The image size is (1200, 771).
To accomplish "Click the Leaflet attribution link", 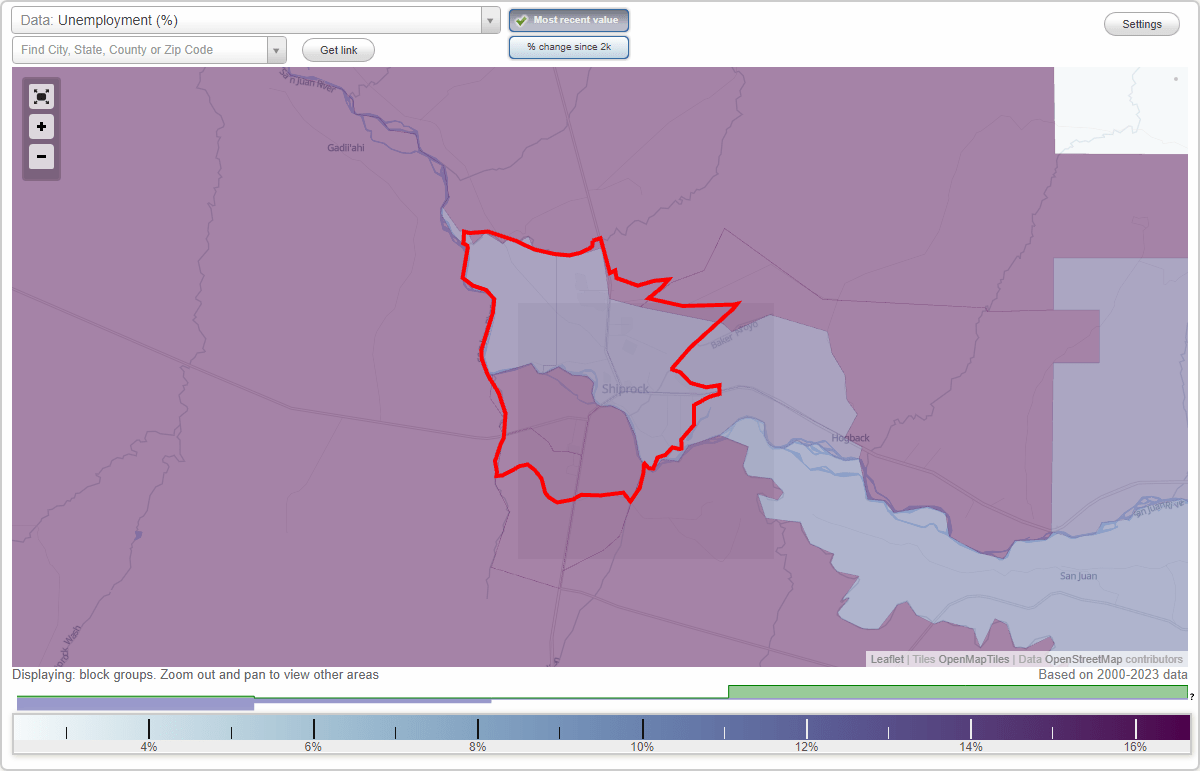I will (886, 659).
